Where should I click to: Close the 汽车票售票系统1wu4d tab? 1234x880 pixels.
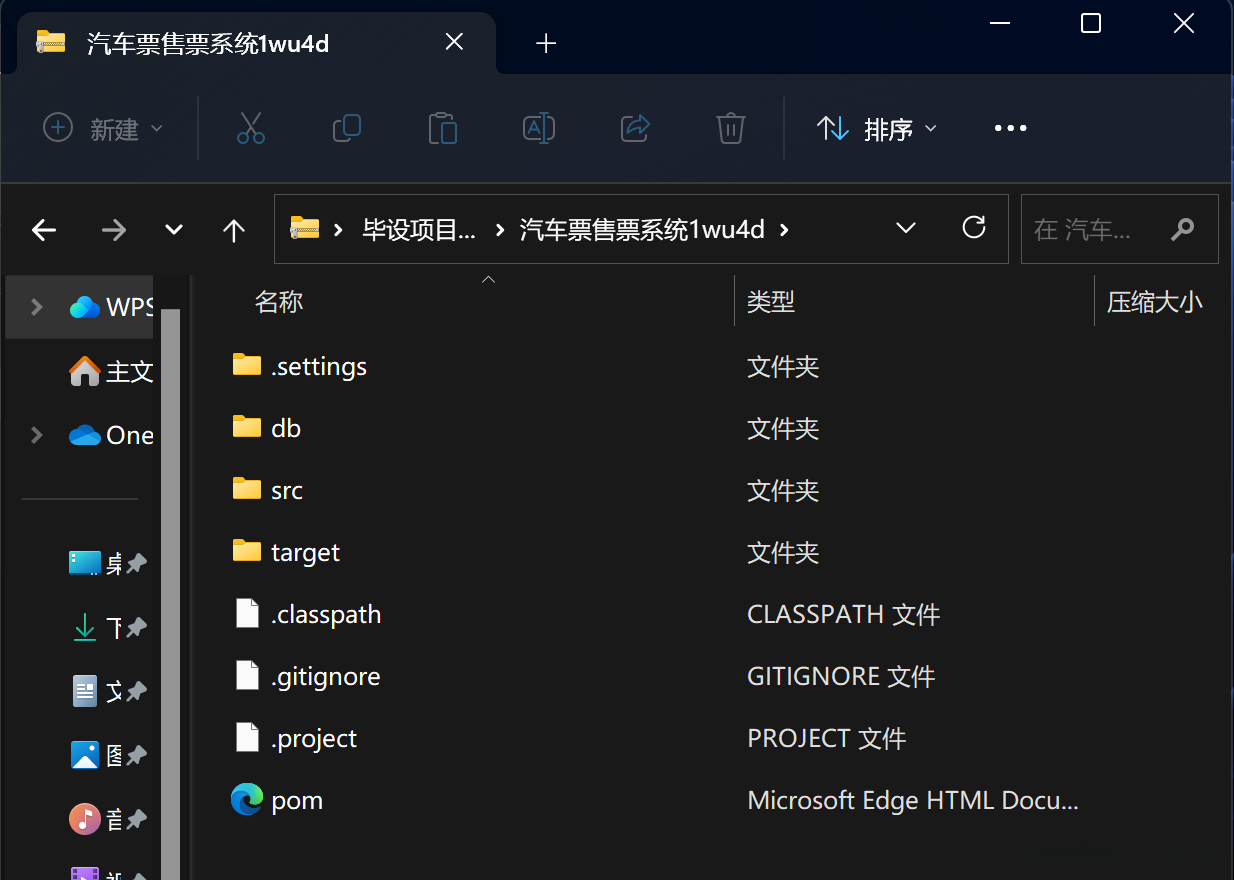coord(454,42)
